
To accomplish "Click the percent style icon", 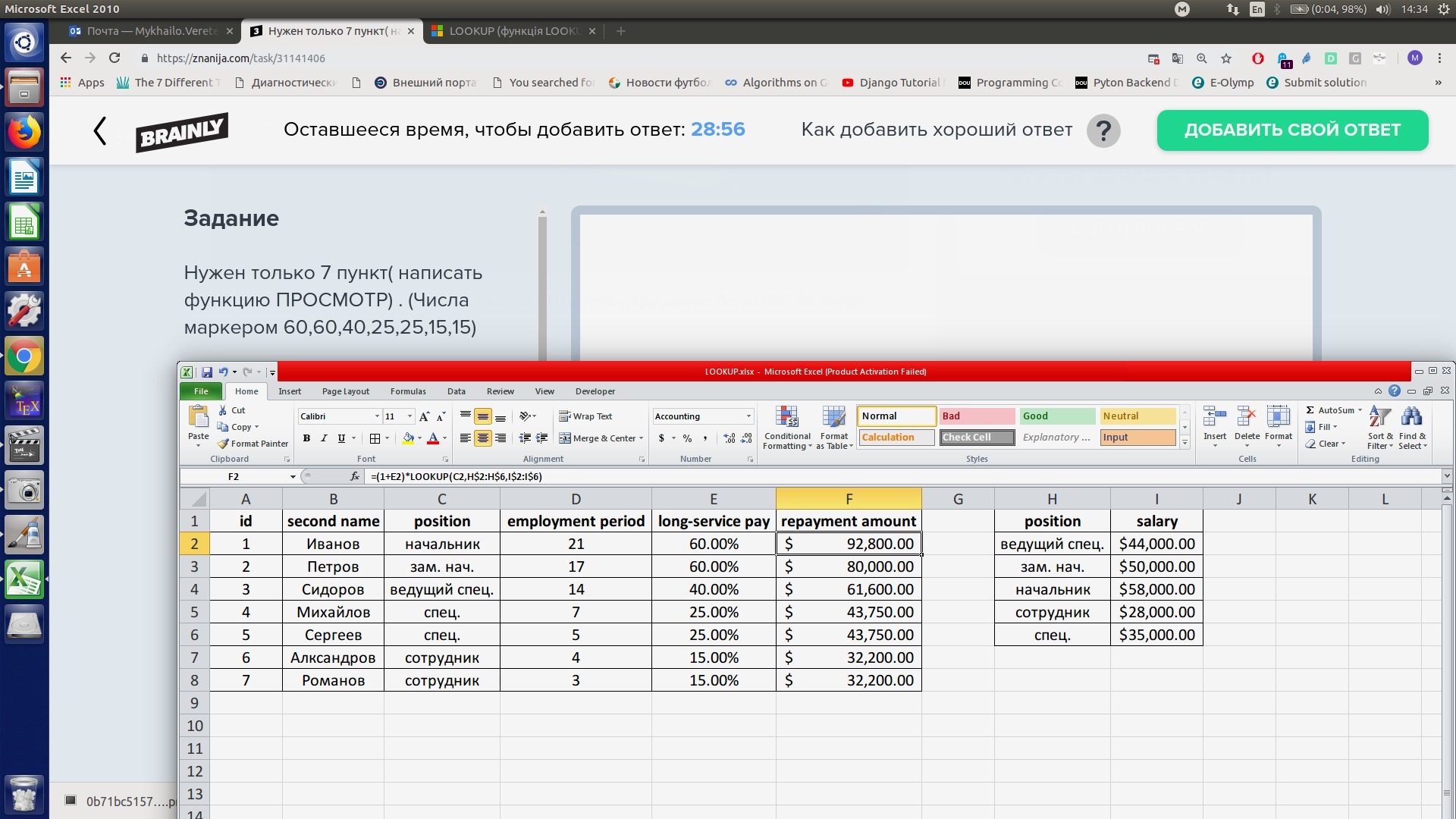I will point(687,438).
